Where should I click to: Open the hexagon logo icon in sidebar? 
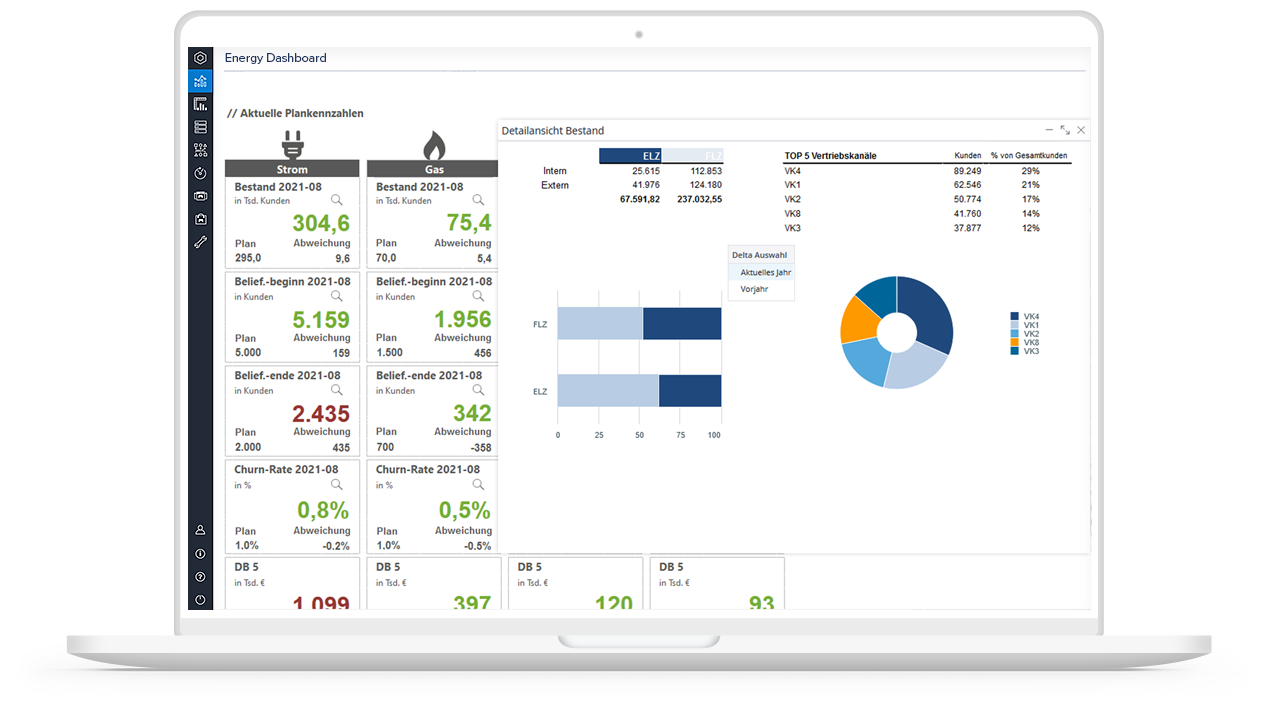pyautogui.click(x=200, y=58)
